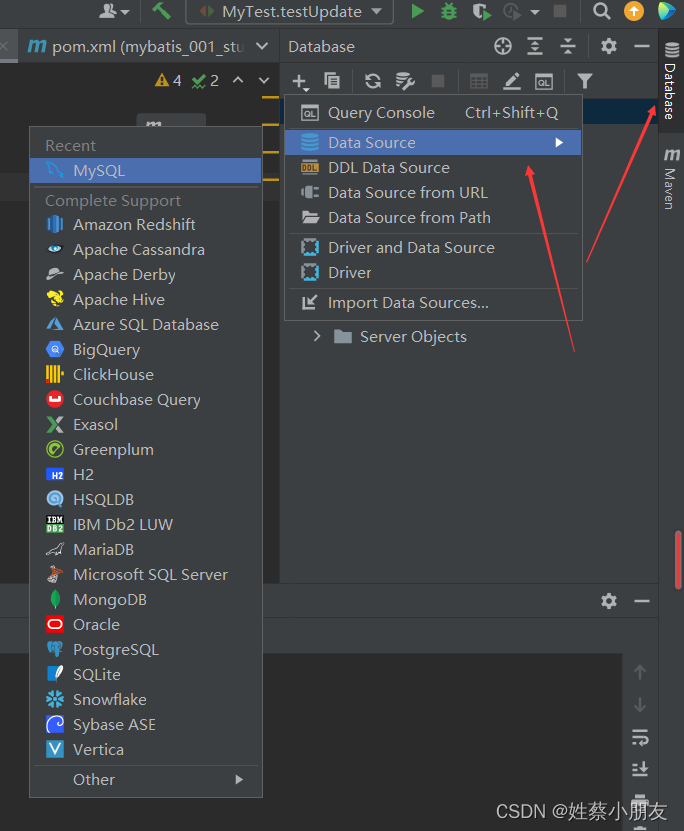Open bottom panel settings gear
The width and height of the screenshot is (684, 831).
pos(609,601)
